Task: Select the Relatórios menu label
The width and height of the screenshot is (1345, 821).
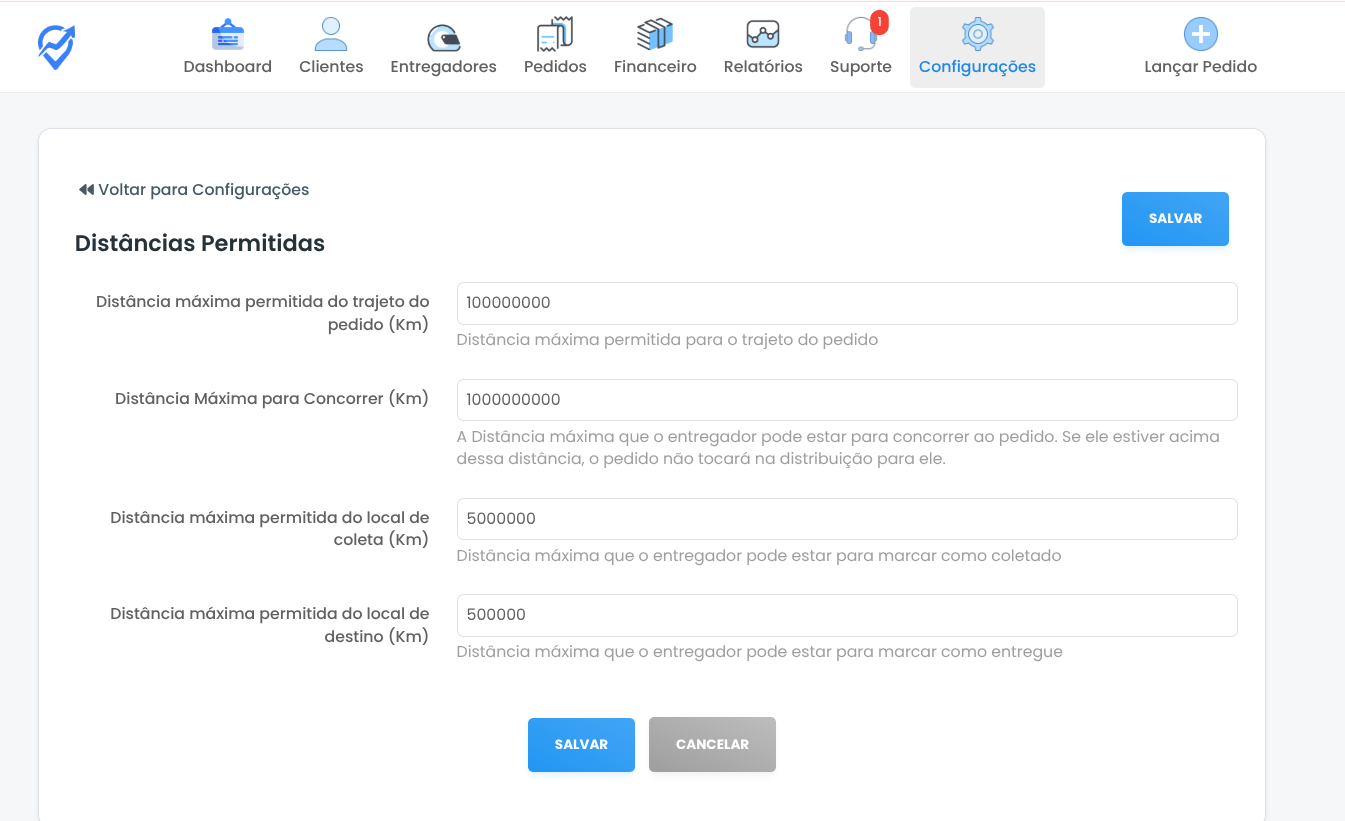Action: pyautogui.click(x=763, y=67)
